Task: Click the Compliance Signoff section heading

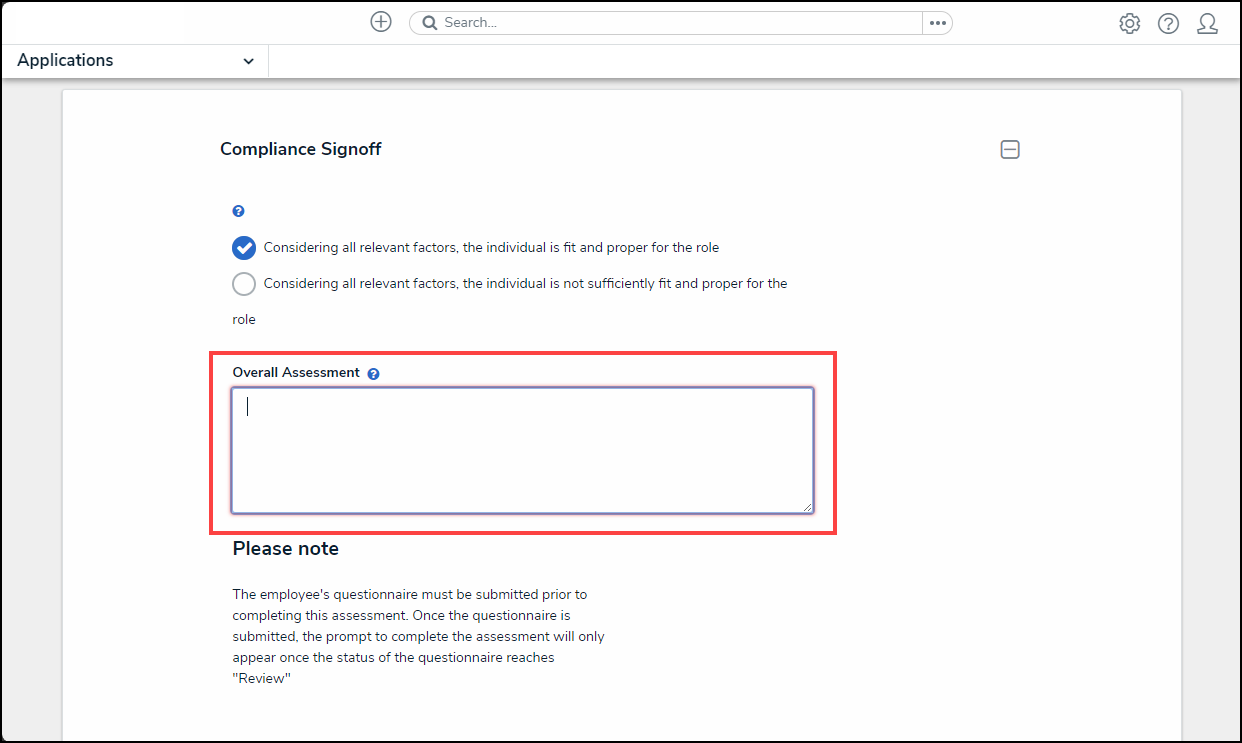Action: (x=300, y=149)
